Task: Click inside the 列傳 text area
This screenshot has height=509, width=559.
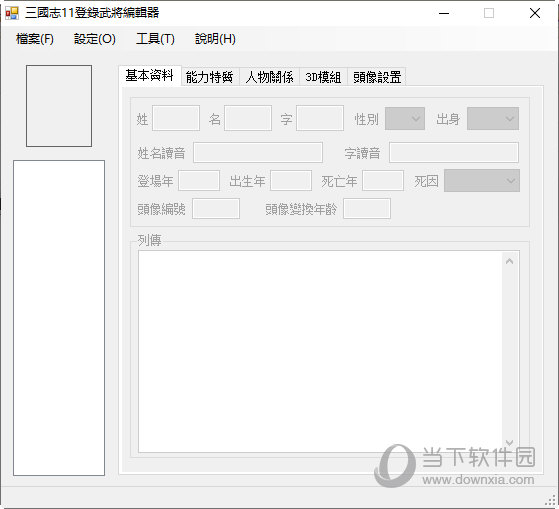Action: tap(320, 351)
